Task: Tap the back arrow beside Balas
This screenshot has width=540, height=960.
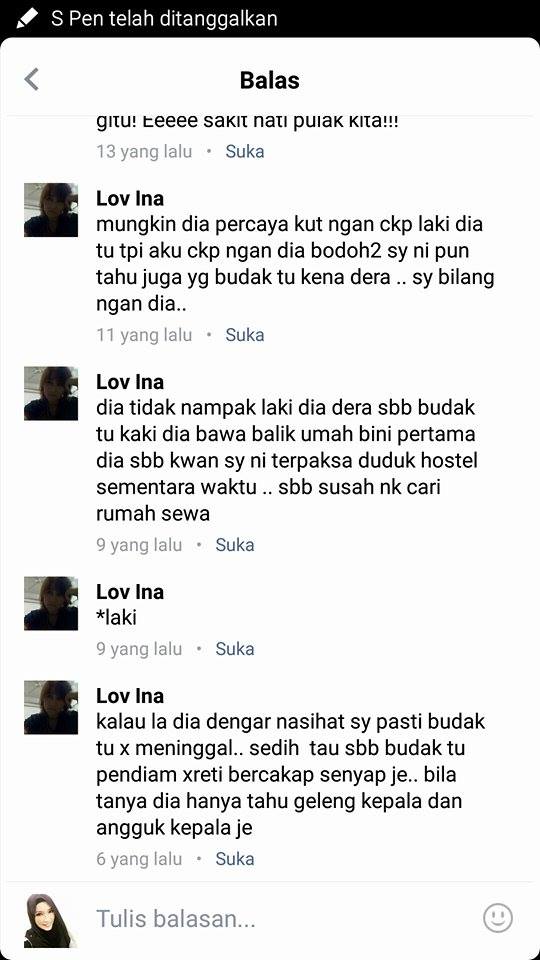Action: [x=31, y=80]
